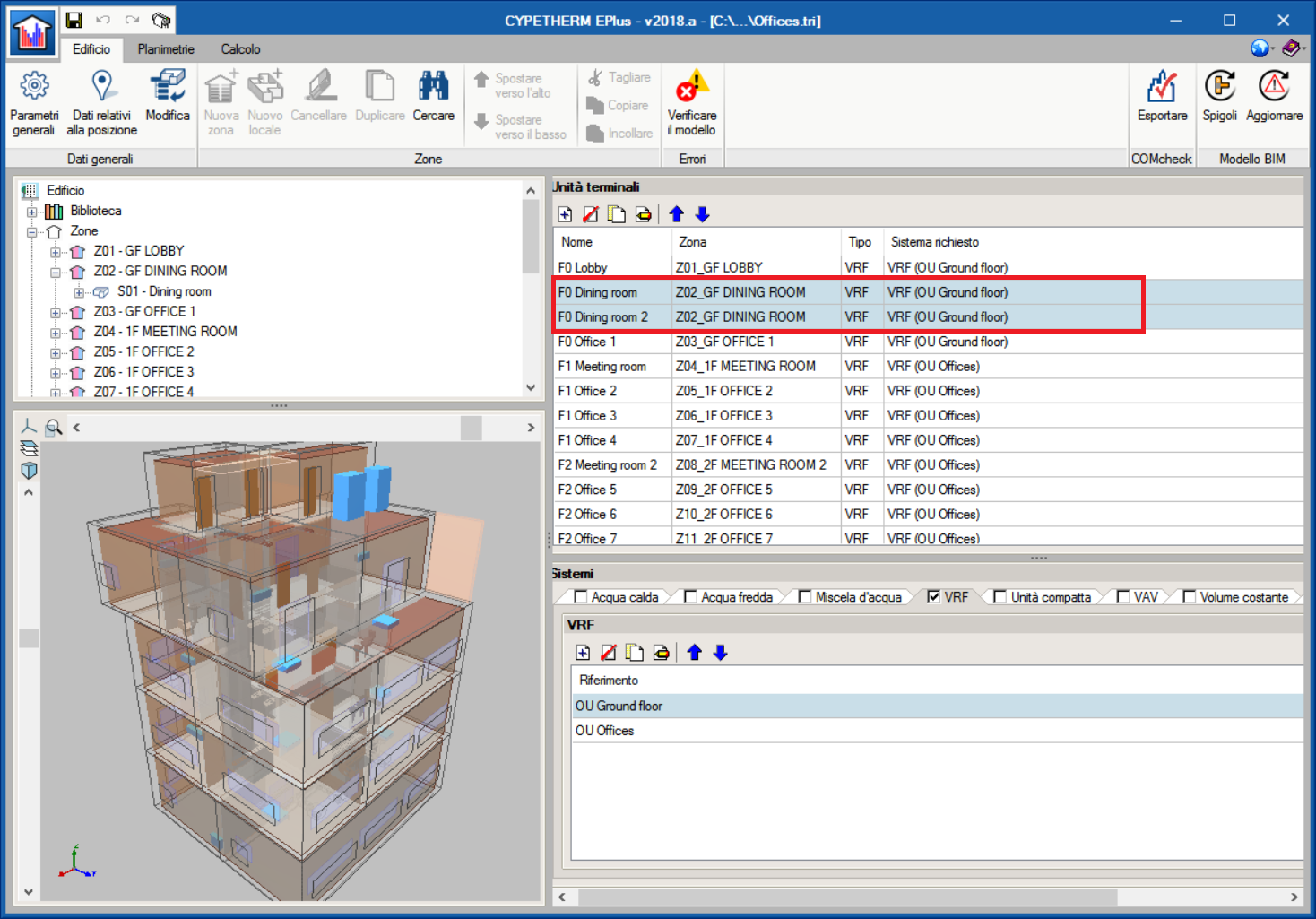Screen dimensions: 1316x919
Task: Expand the Z06 - 1F OFFICE 3 node
Action: [56, 373]
